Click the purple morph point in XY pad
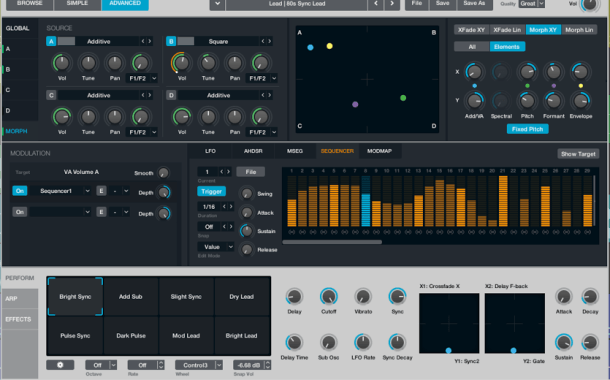 point(355,104)
